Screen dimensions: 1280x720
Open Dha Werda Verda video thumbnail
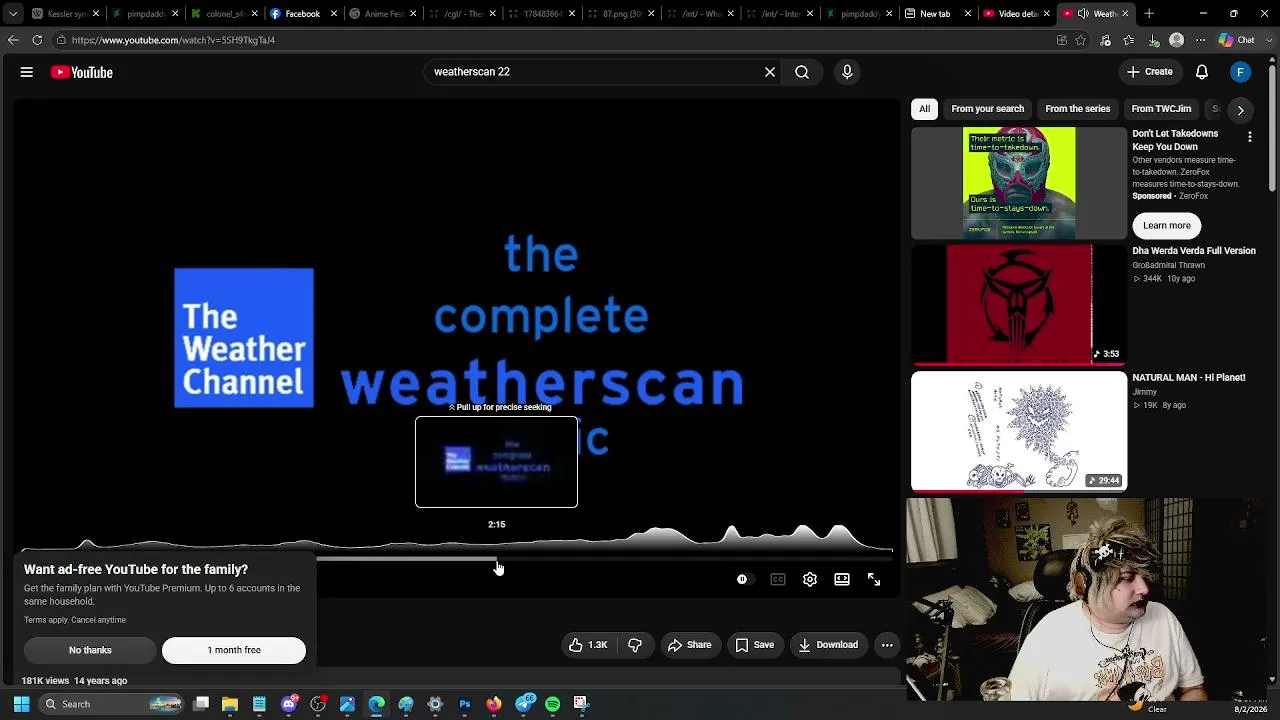[1019, 305]
